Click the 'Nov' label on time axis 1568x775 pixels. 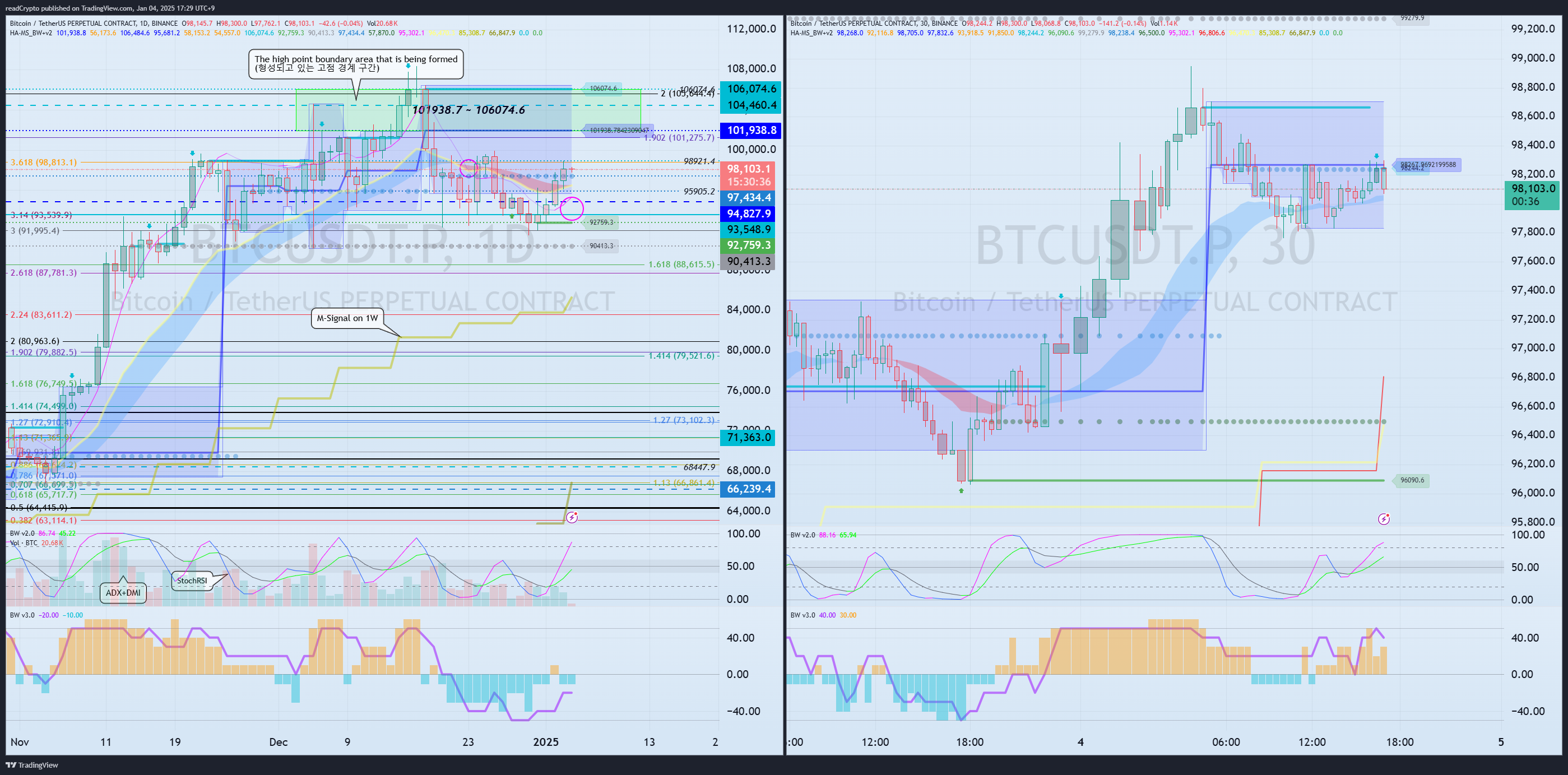coord(20,741)
